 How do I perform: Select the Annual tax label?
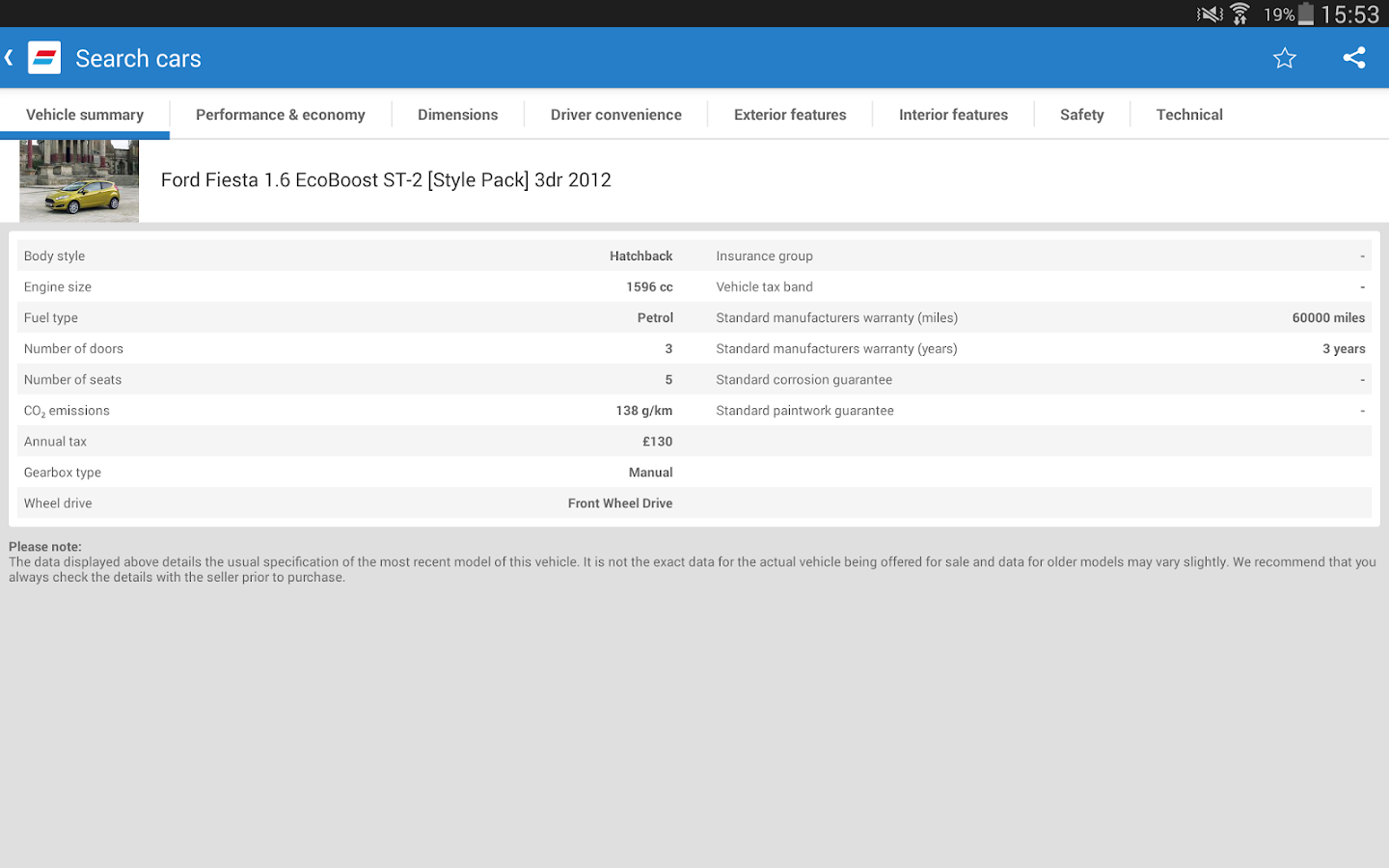click(55, 441)
